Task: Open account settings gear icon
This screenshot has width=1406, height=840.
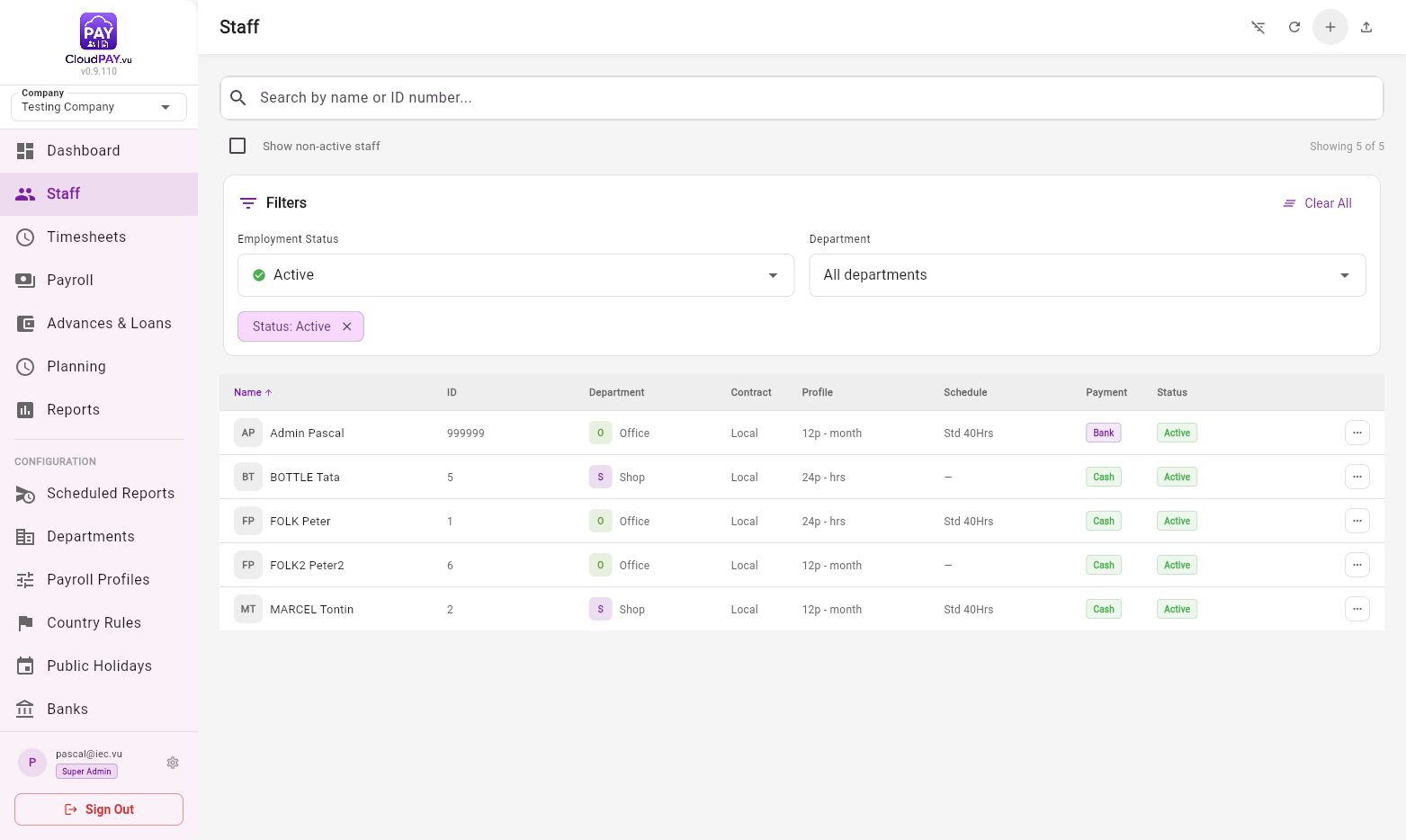Action: pyautogui.click(x=173, y=763)
